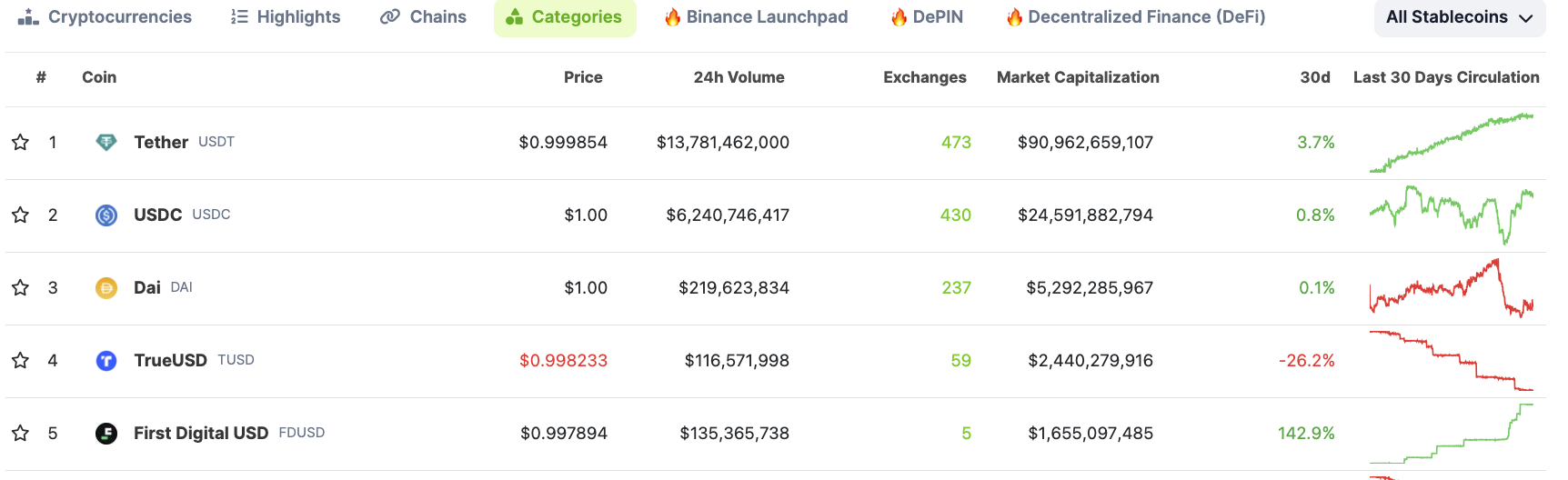Viewport: 1568px width, 480px height.
Task: Click Tether price $0.999854
Action: pyautogui.click(x=563, y=142)
